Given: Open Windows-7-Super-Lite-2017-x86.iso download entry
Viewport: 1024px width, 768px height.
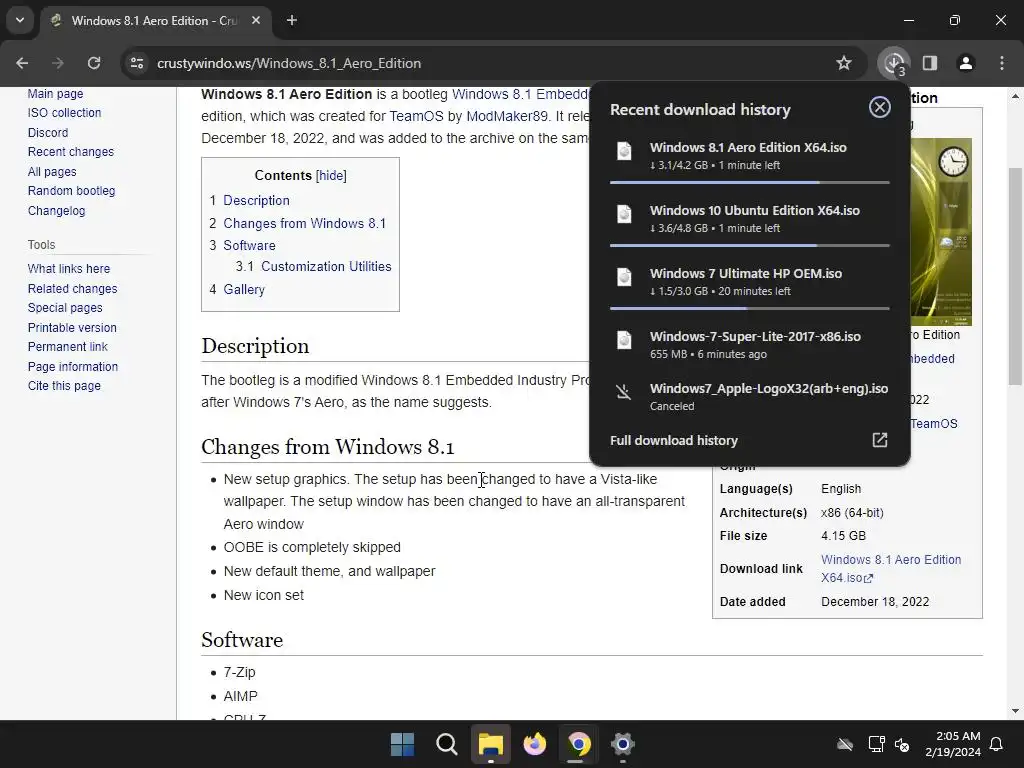Looking at the screenshot, I should pos(750,345).
